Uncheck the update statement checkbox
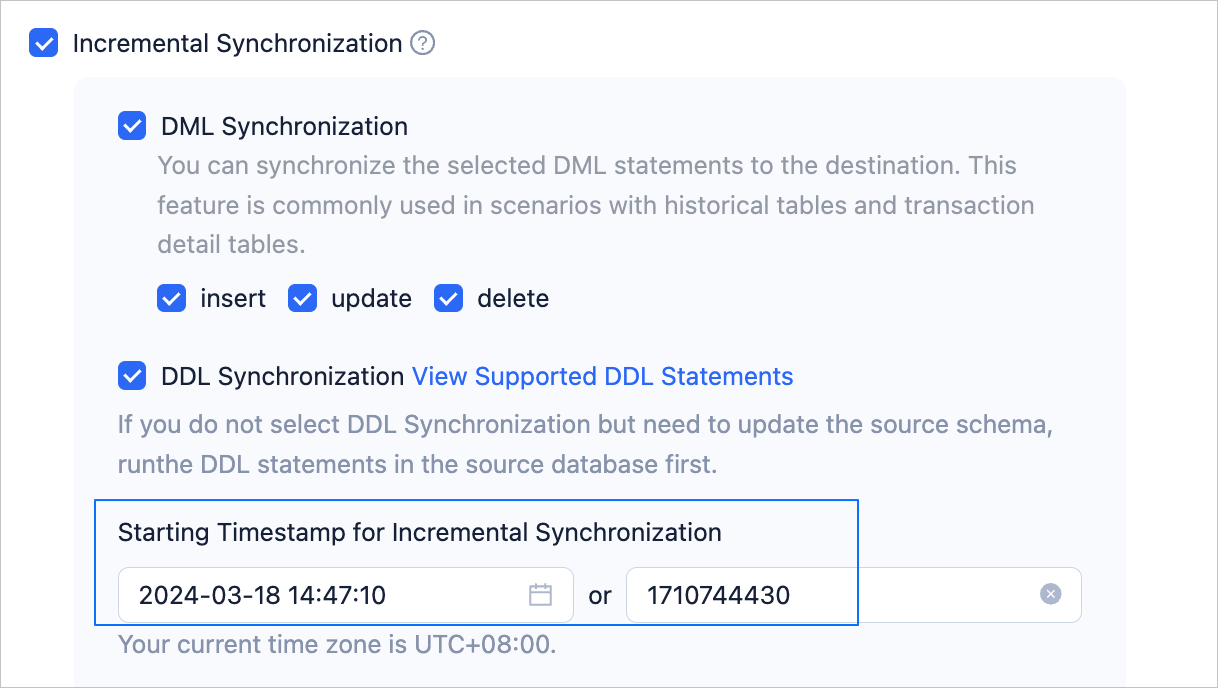 coord(303,298)
